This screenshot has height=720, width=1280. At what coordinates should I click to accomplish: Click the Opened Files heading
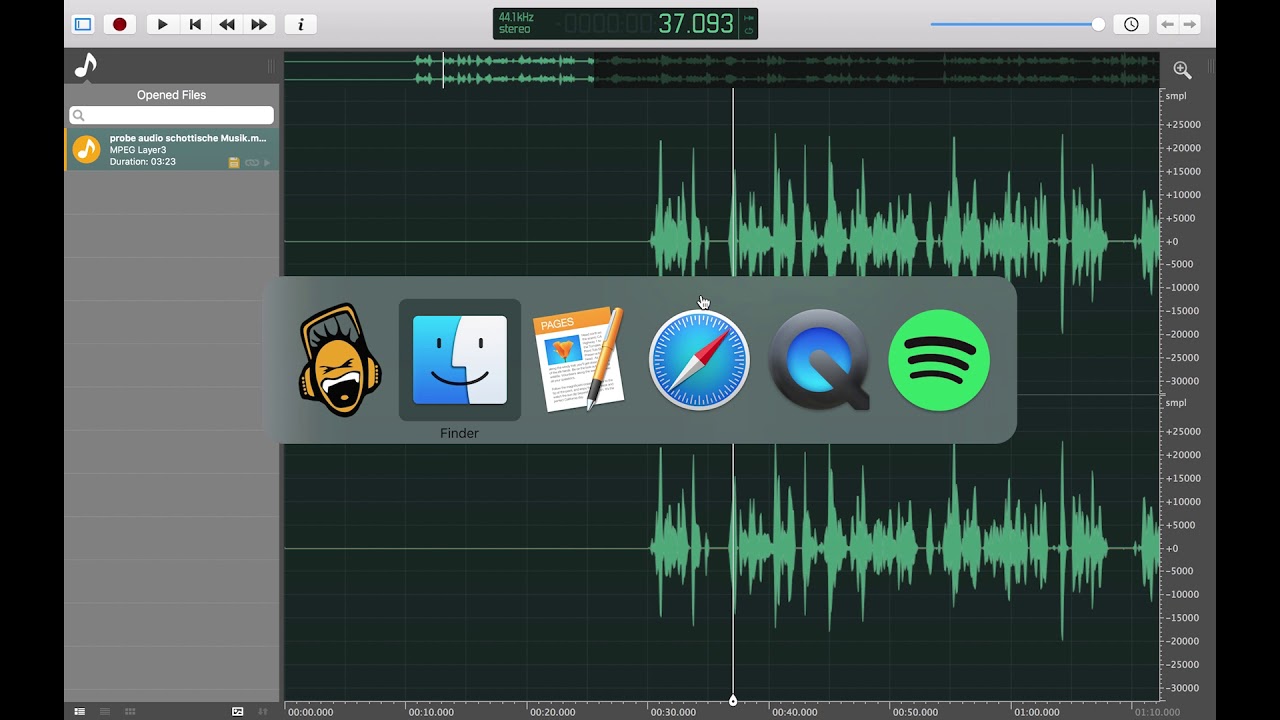[x=171, y=95]
